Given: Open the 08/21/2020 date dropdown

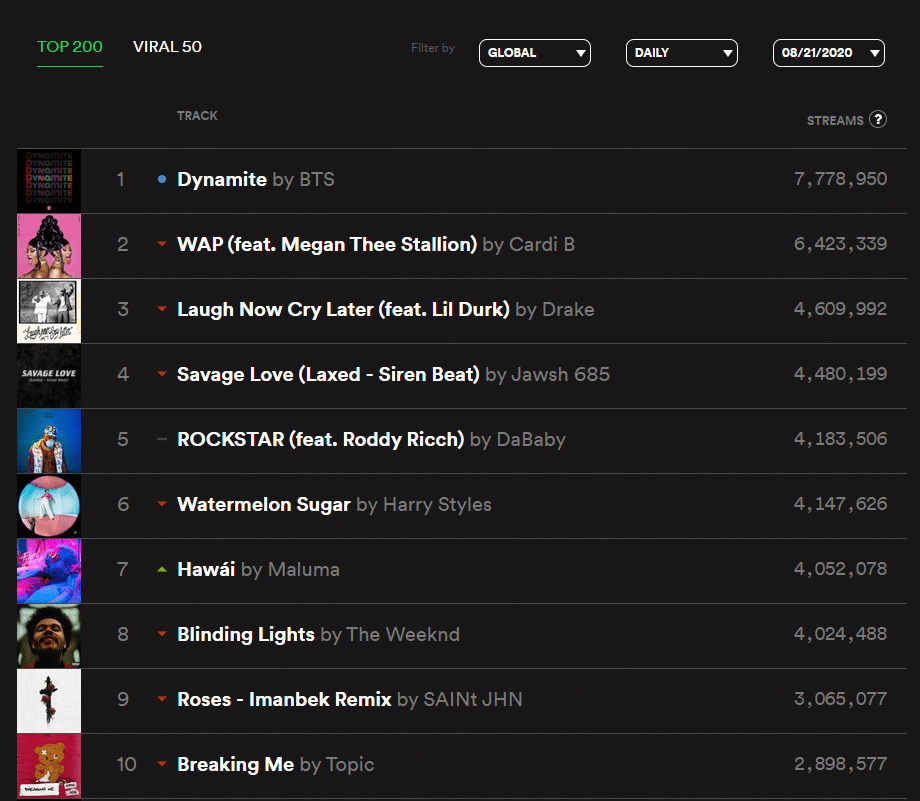Looking at the screenshot, I should [x=828, y=53].
